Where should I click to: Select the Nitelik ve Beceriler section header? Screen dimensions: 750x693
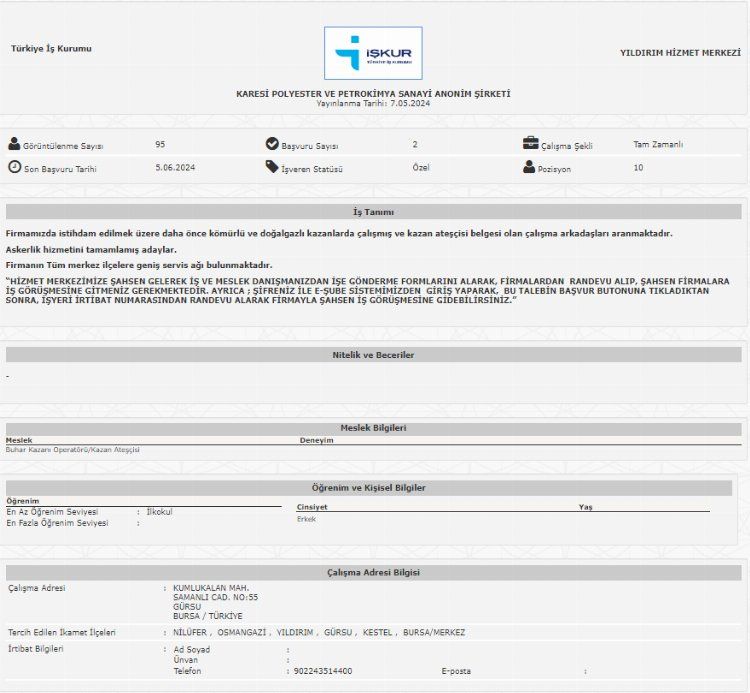(x=373, y=355)
